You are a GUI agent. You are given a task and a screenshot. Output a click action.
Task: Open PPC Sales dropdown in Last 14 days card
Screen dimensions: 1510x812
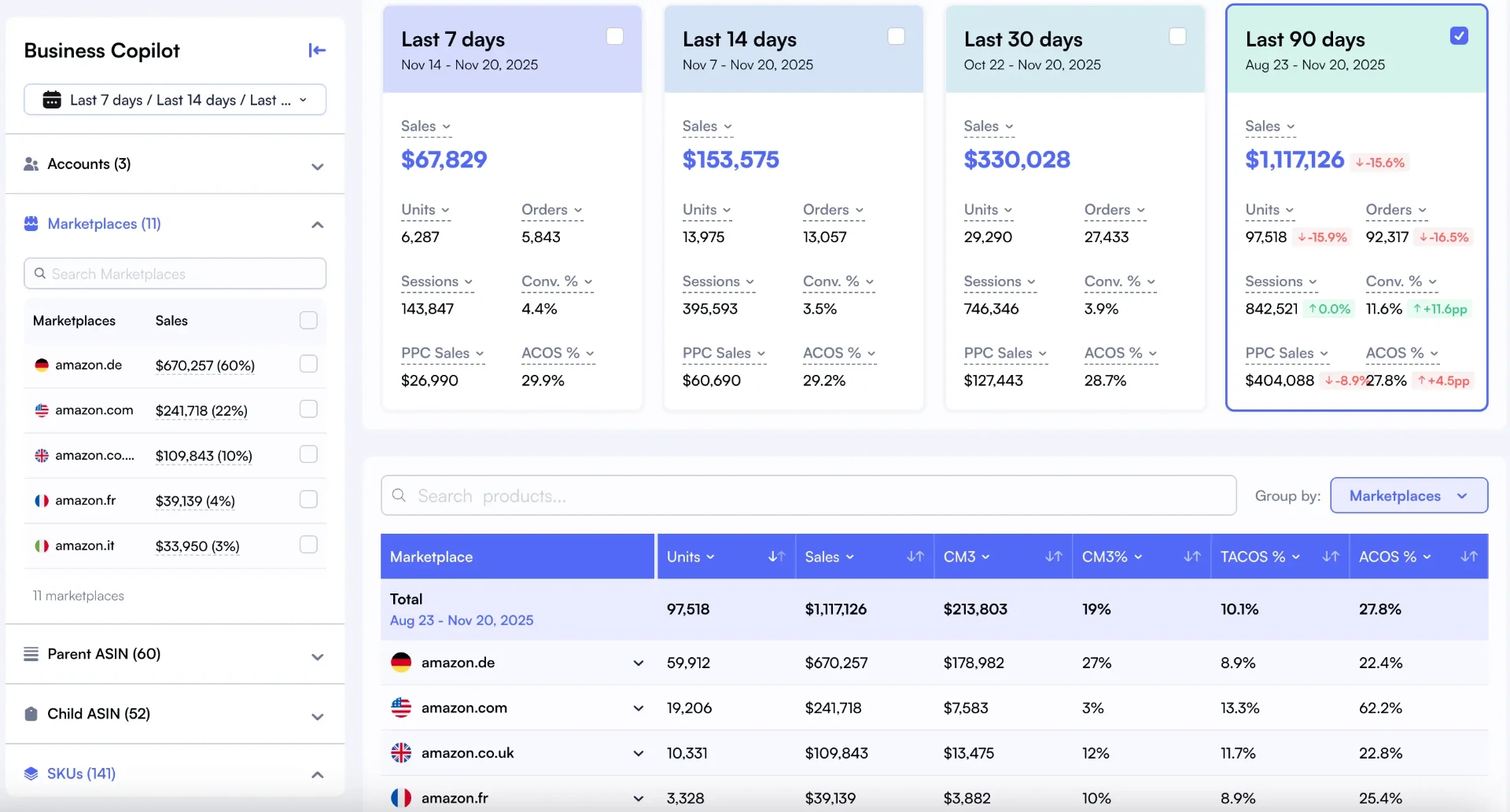click(x=724, y=353)
